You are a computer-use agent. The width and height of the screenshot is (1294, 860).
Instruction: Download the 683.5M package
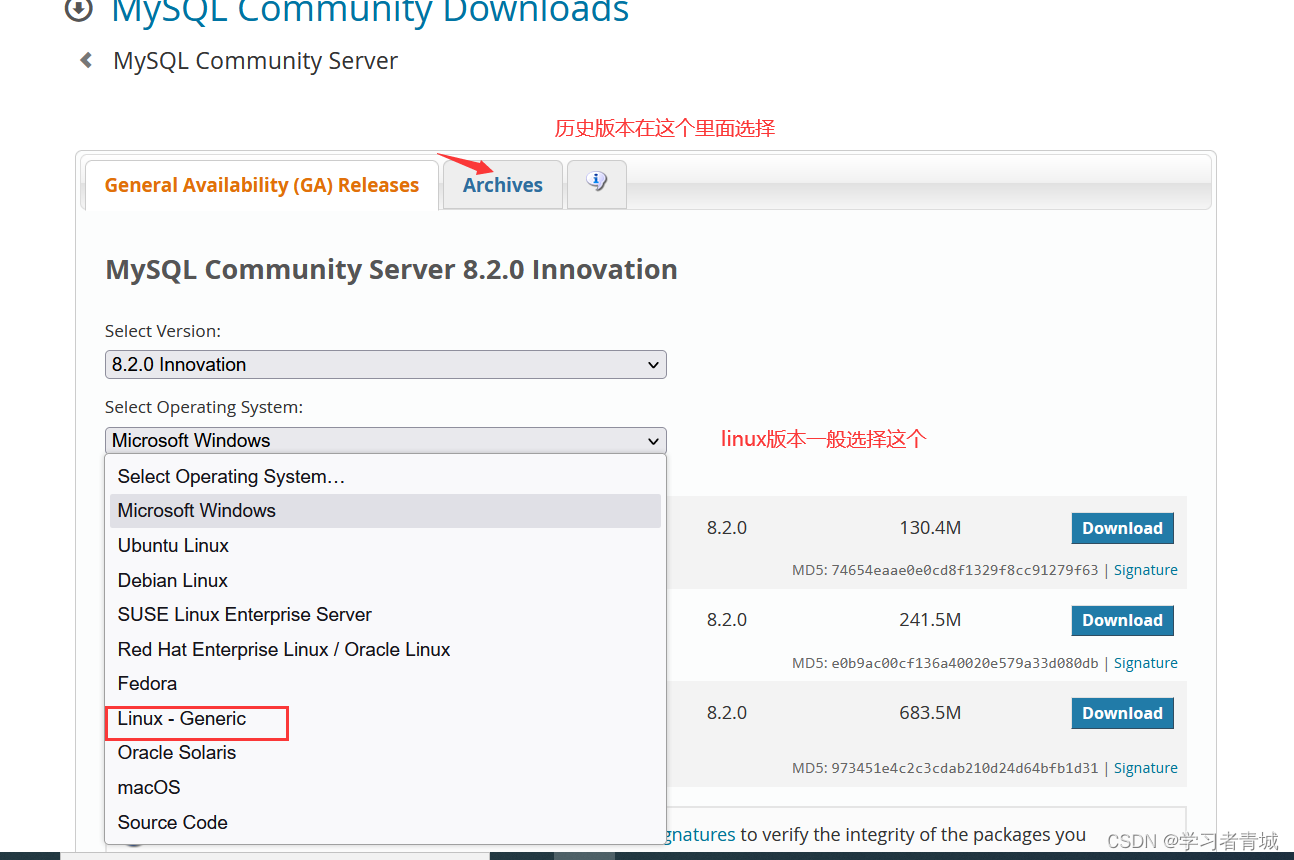pos(1122,712)
